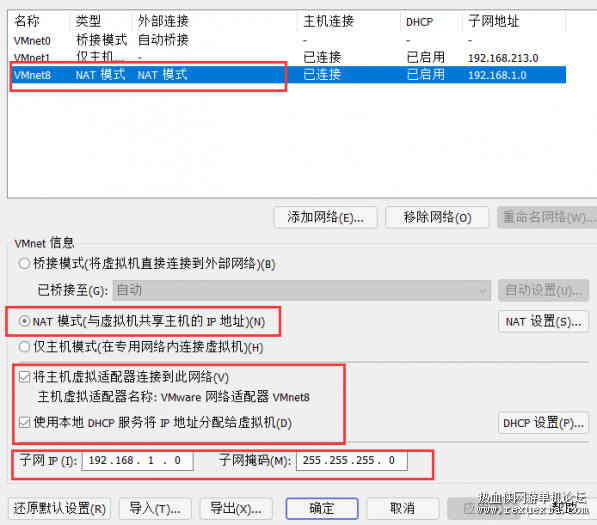Select the VMnet8 NAT network row
The height and width of the screenshot is (525, 597).
click(288, 75)
